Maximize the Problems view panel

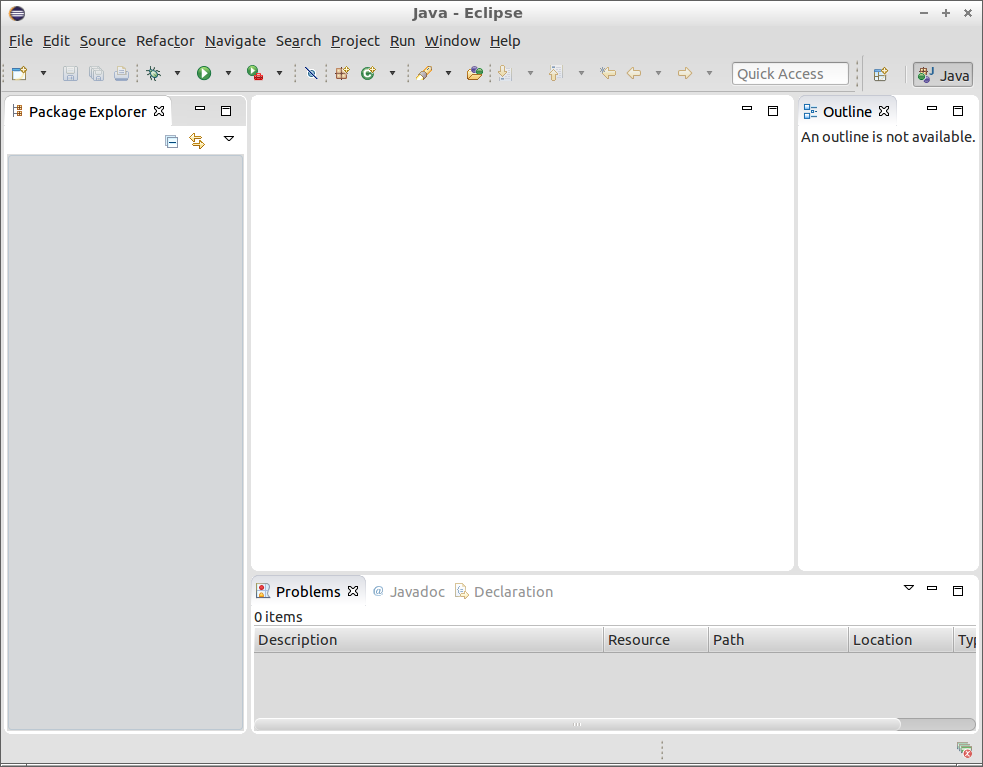(x=958, y=591)
